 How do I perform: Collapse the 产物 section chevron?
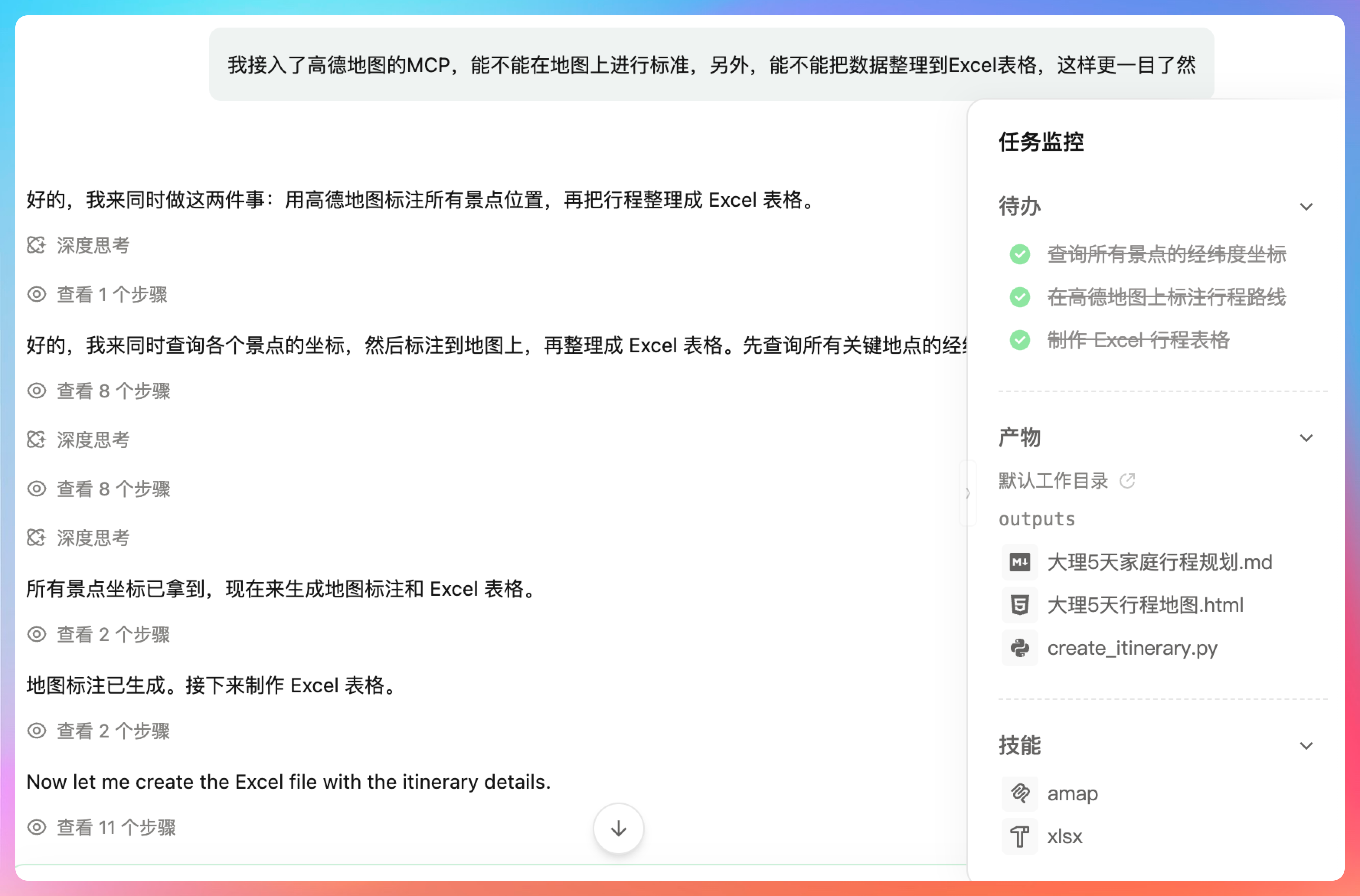1306,438
